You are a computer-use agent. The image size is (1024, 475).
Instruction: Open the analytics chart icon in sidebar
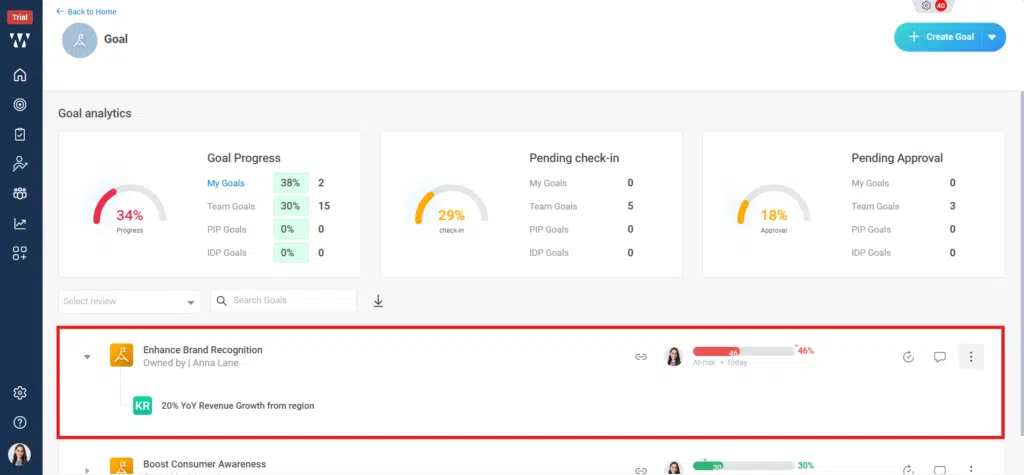[x=20, y=224]
